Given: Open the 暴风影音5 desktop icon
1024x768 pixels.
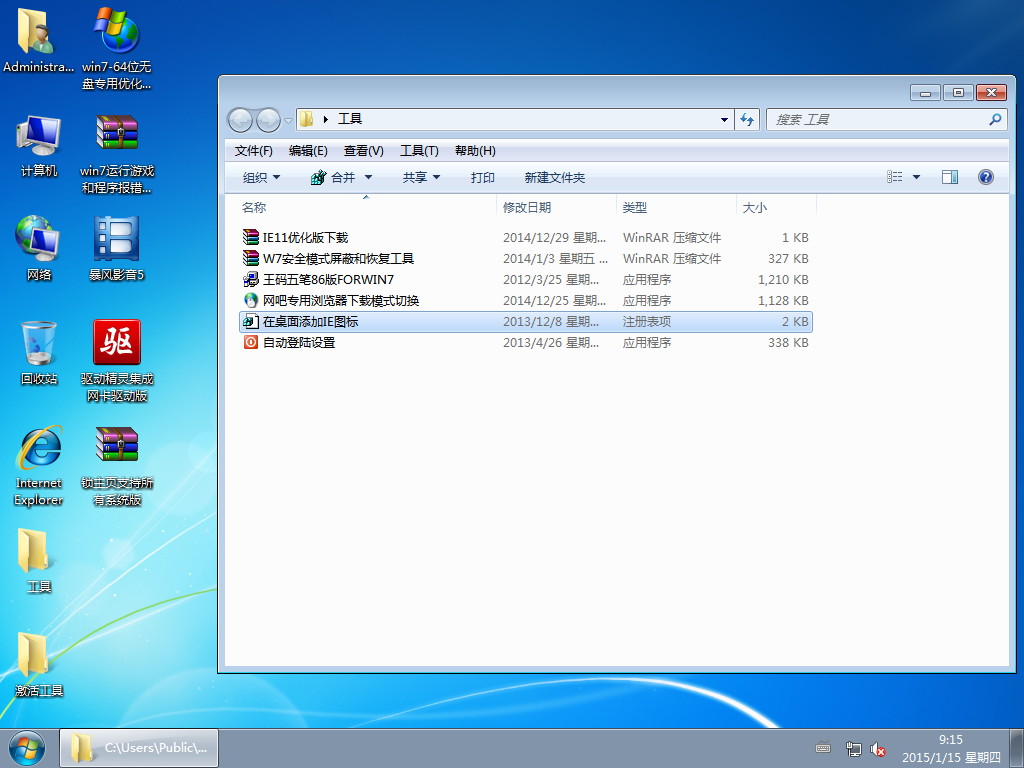Looking at the screenshot, I should click(117, 241).
